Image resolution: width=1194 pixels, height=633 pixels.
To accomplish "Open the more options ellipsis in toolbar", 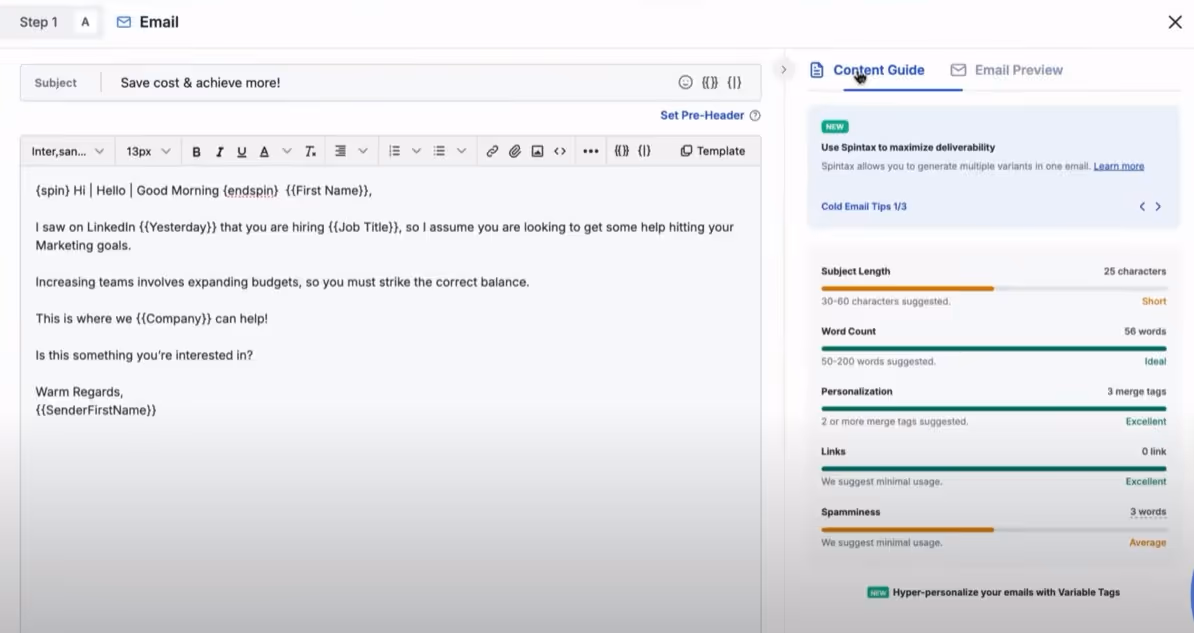I will point(590,150).
